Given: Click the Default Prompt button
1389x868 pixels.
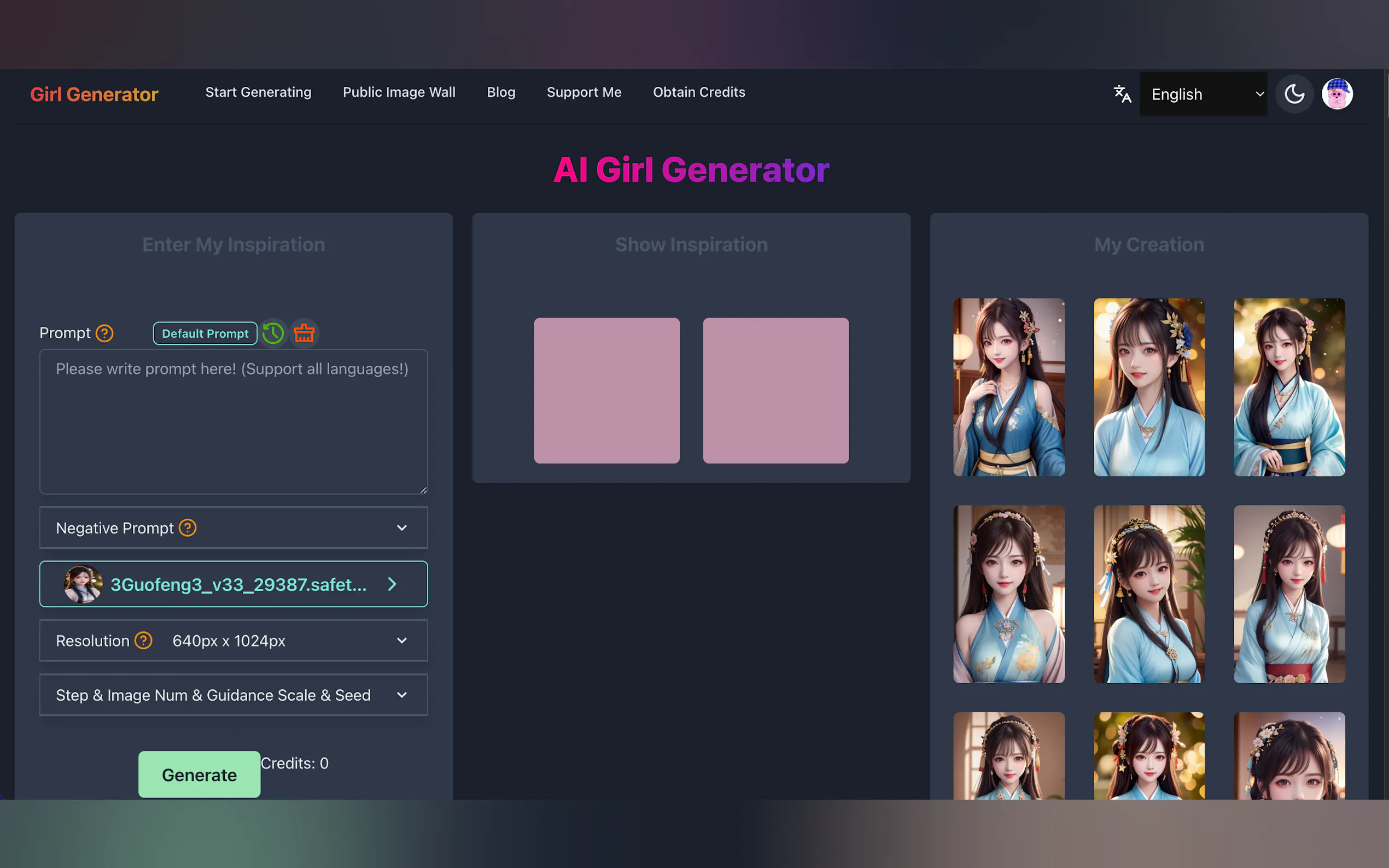Looking at the screenshot, I should 205,333.
